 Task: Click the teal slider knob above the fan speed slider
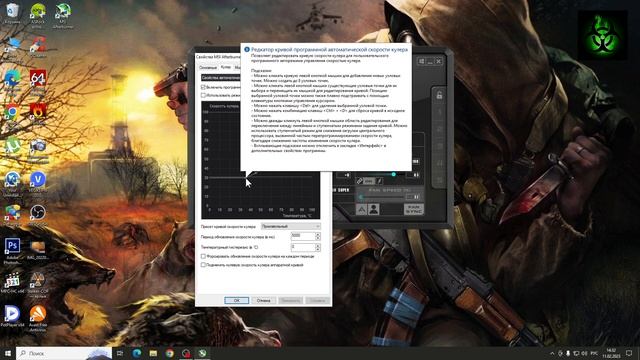[393, 174]
